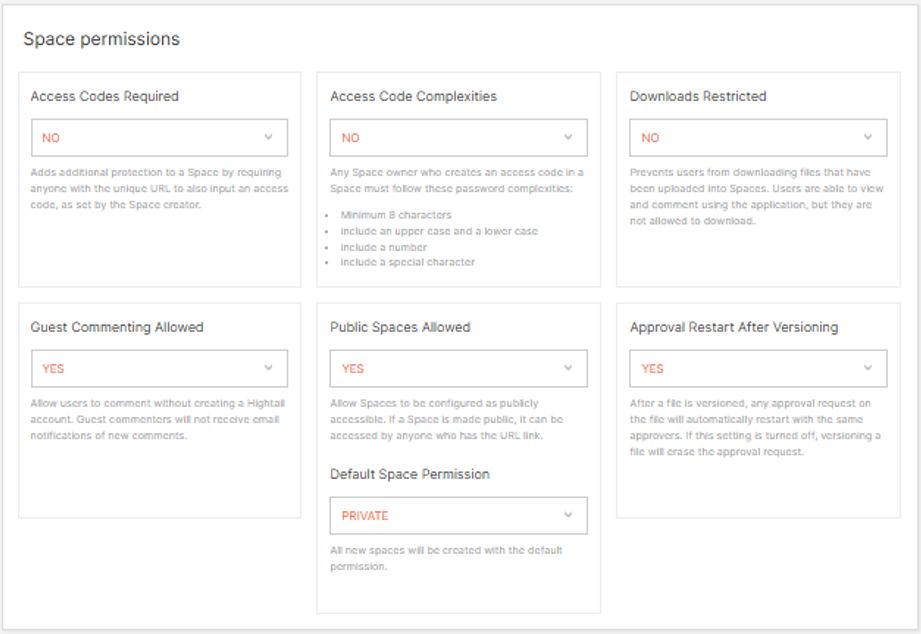921x634 pixels.
Task: Click the Downloads Restricted card title
Action: pyautogui.click(x=698, y=97)
